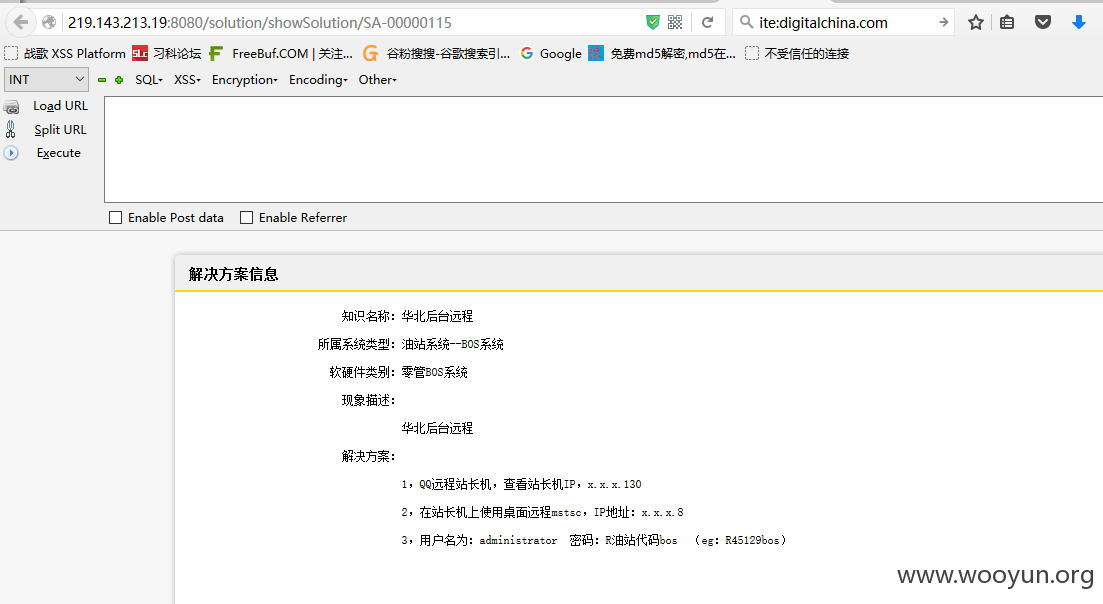1103x604 pixels.
Task: Click the green plus icon in HackBar
Action: click(x=119, y=80)
